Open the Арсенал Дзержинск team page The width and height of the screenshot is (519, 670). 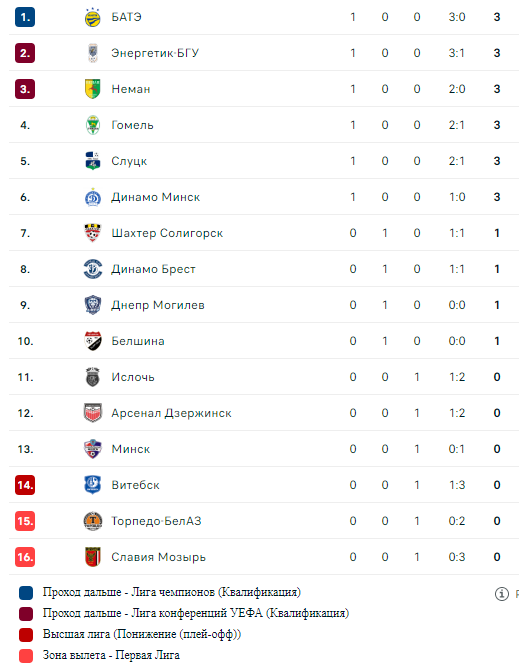(171, 413)
